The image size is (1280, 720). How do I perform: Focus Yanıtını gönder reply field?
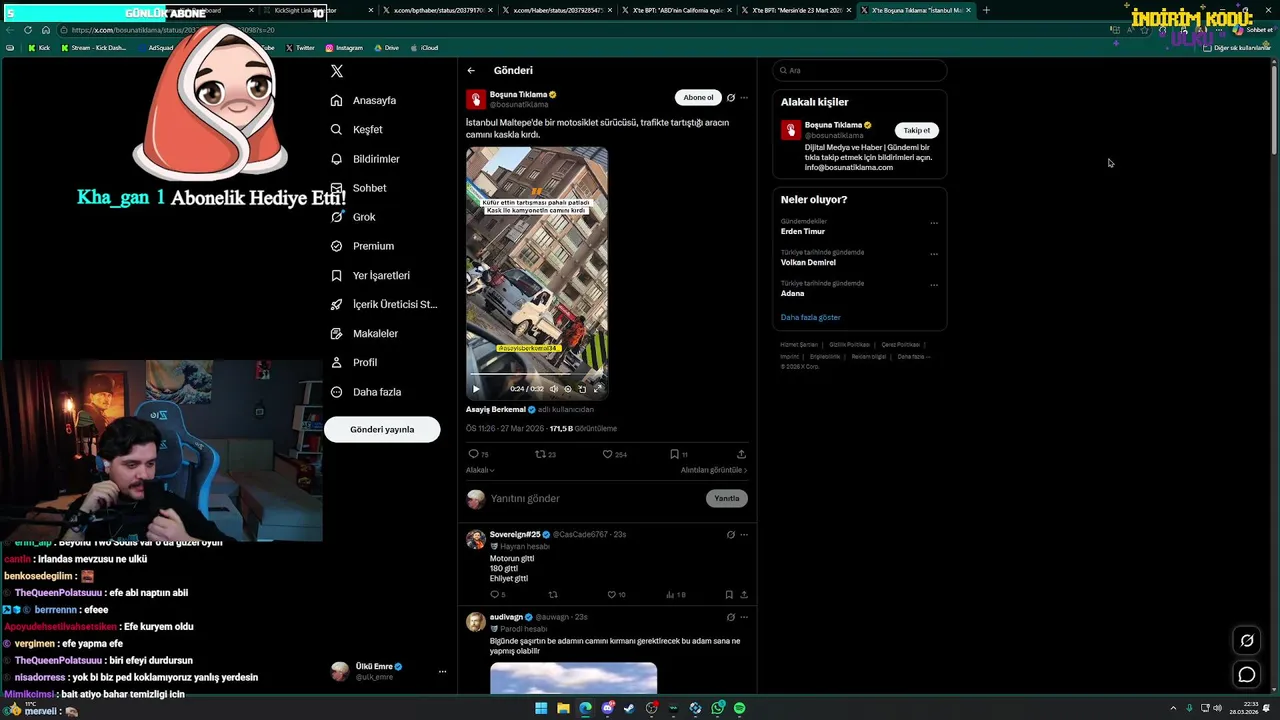click(x=595, y=498)
